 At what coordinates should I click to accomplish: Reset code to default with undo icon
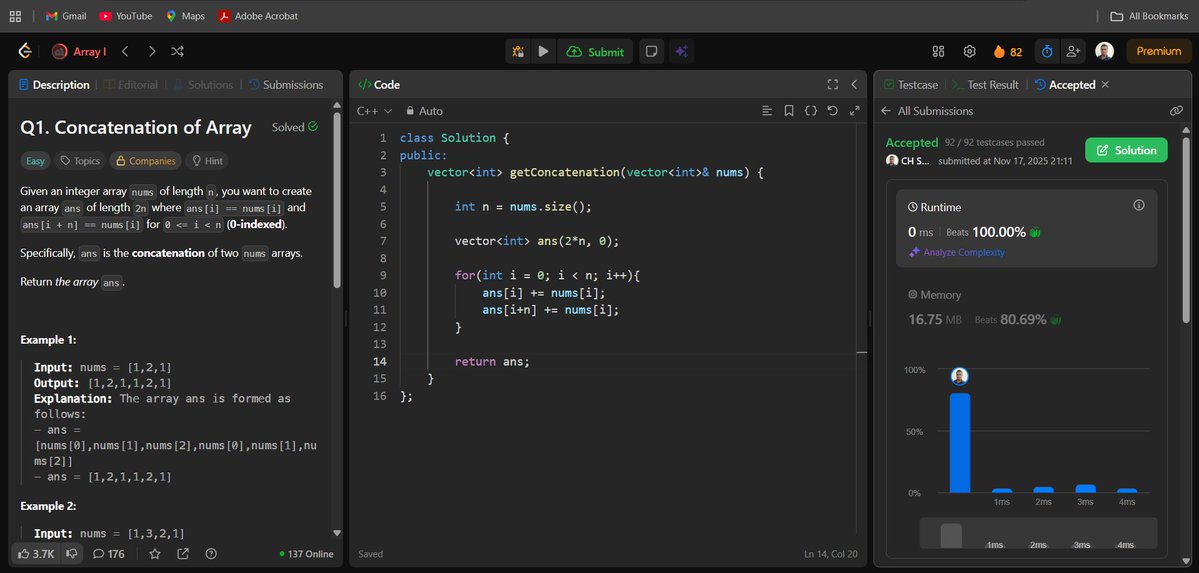click(833, 111)
